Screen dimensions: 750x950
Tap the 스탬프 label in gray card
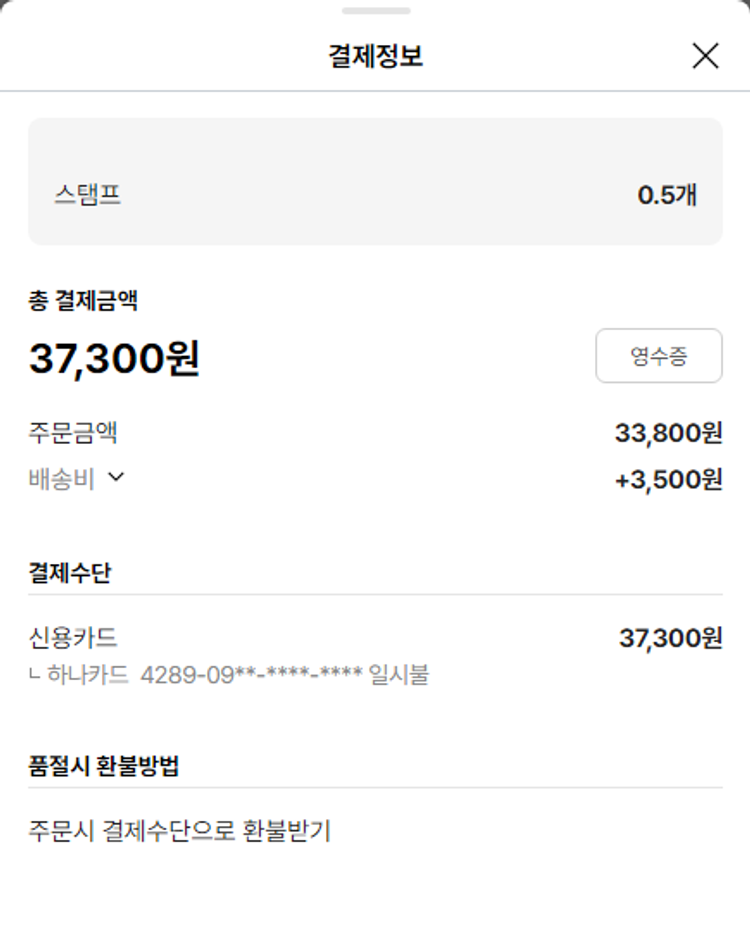point(88,194)
